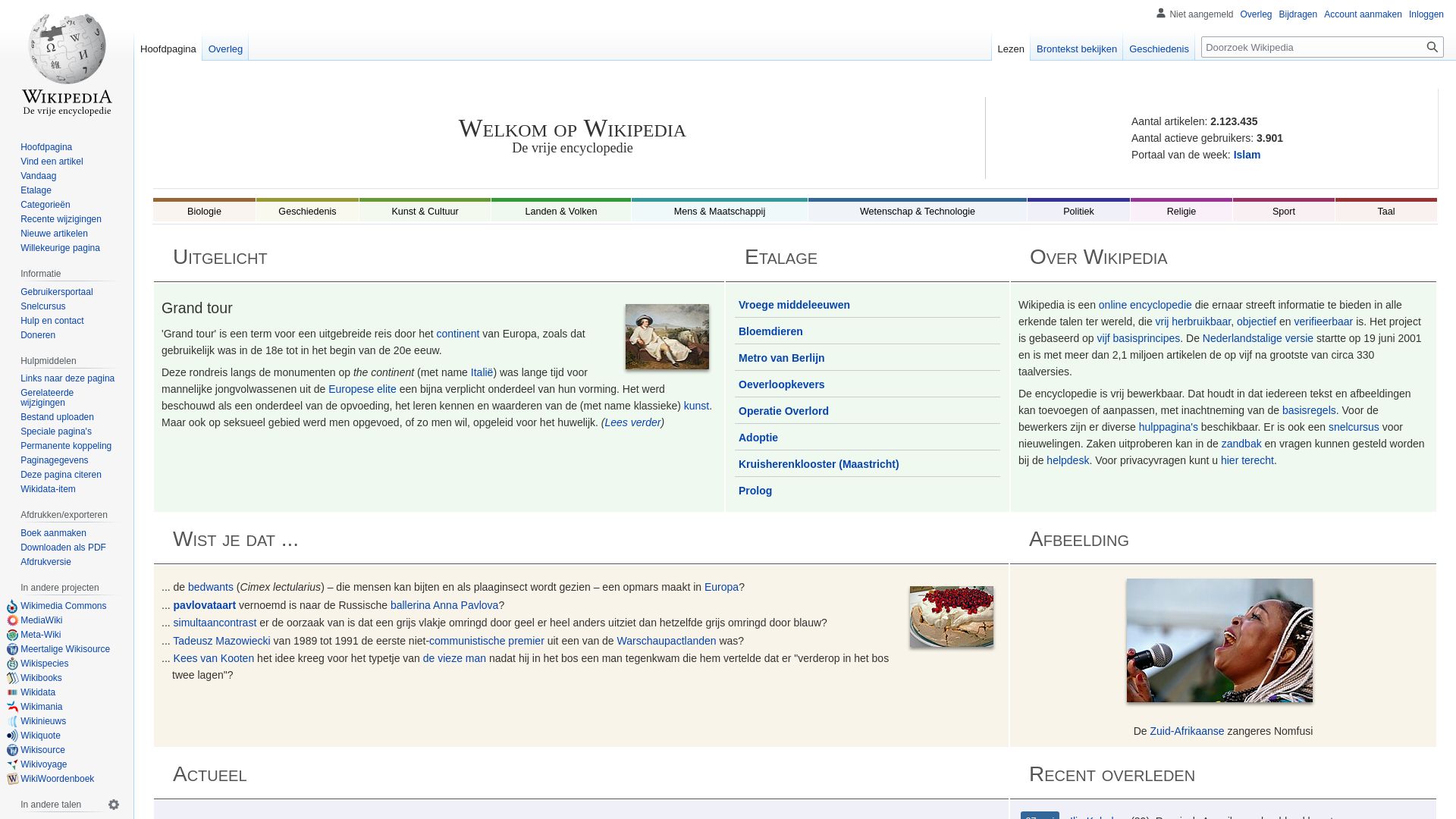1456x819 pixels.
Task: Click the Inloggen link
Action: (1426, 14)
